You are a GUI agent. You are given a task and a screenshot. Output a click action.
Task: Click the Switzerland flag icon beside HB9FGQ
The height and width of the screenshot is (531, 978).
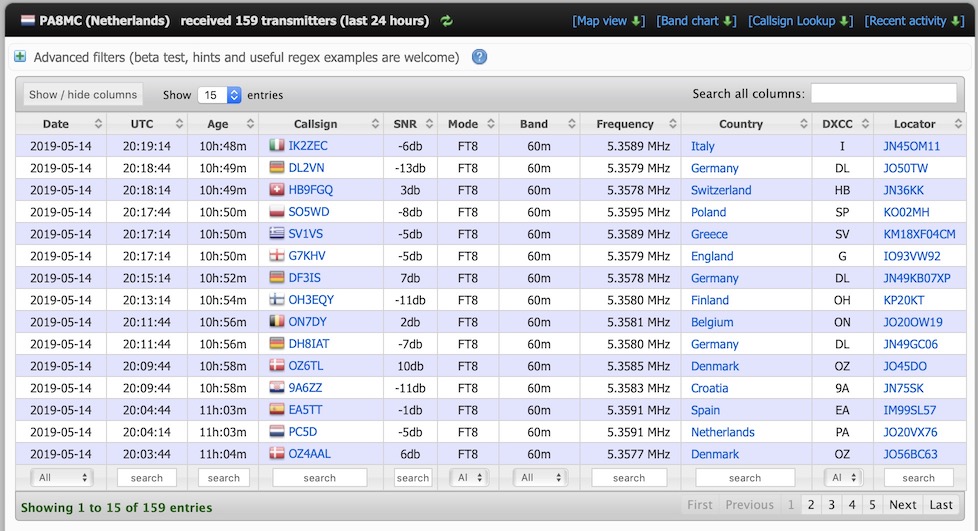[x=277, y=190]
